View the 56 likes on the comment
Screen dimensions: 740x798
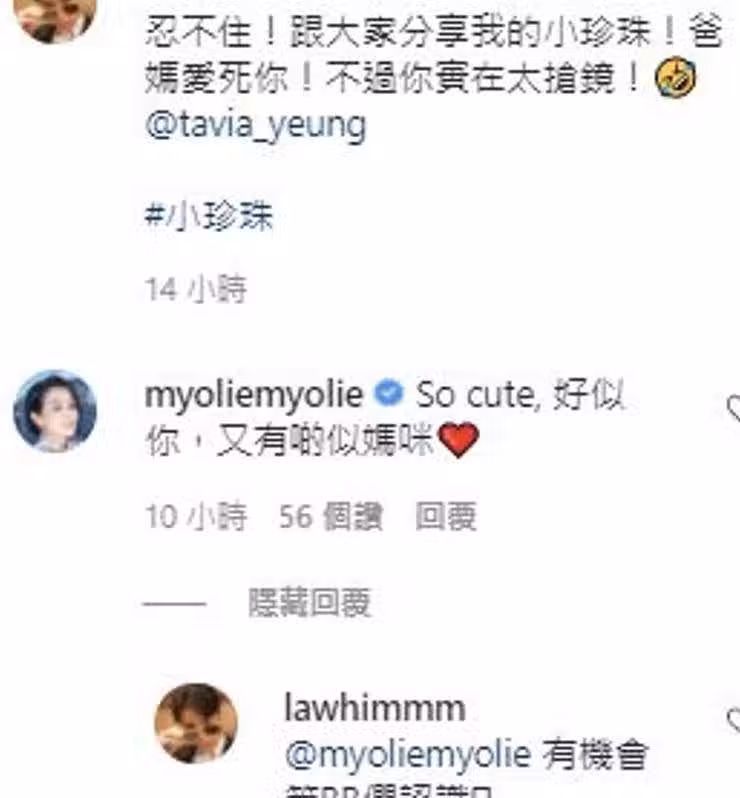coord(331,517)
